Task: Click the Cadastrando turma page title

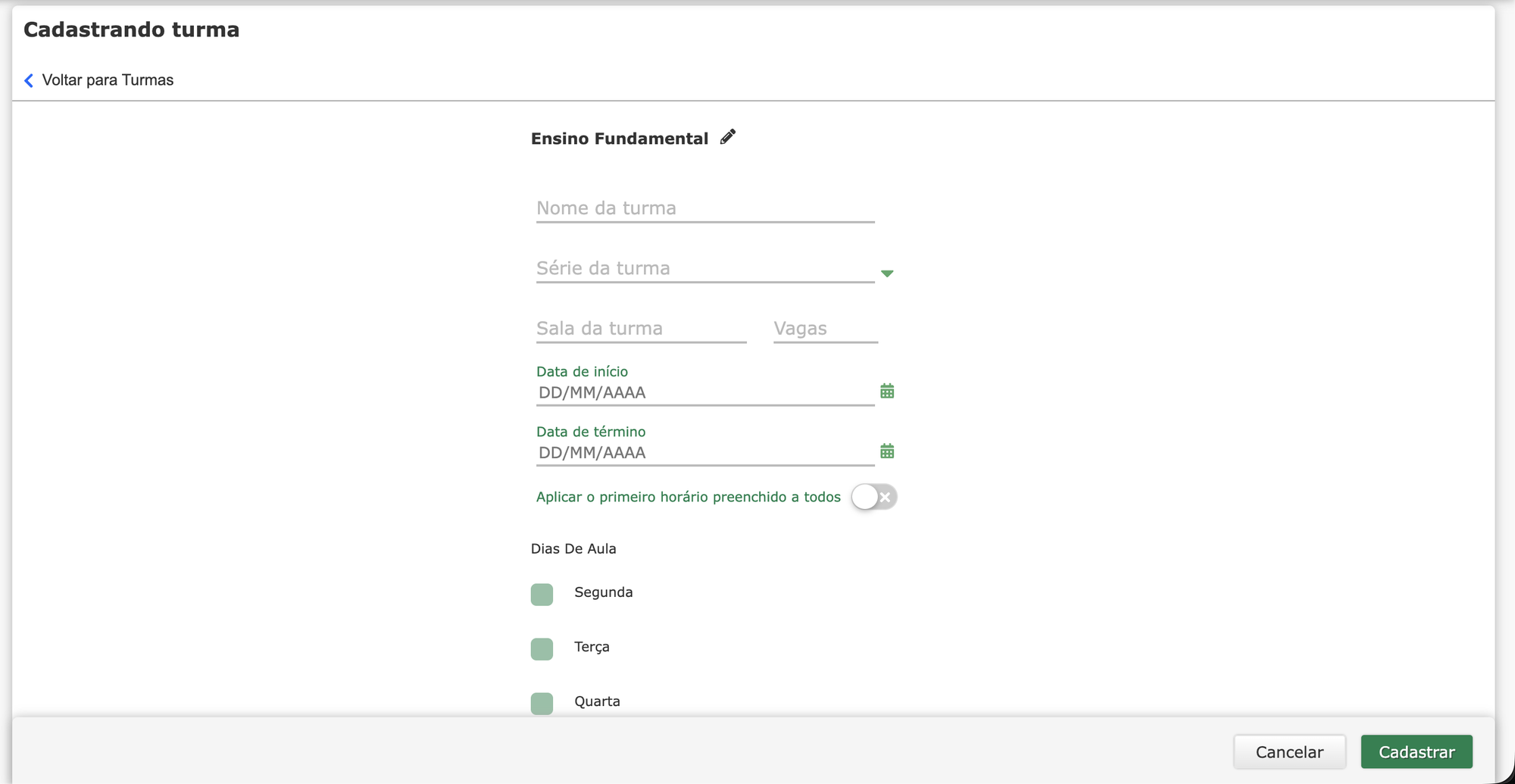Action: click(132, 30)
